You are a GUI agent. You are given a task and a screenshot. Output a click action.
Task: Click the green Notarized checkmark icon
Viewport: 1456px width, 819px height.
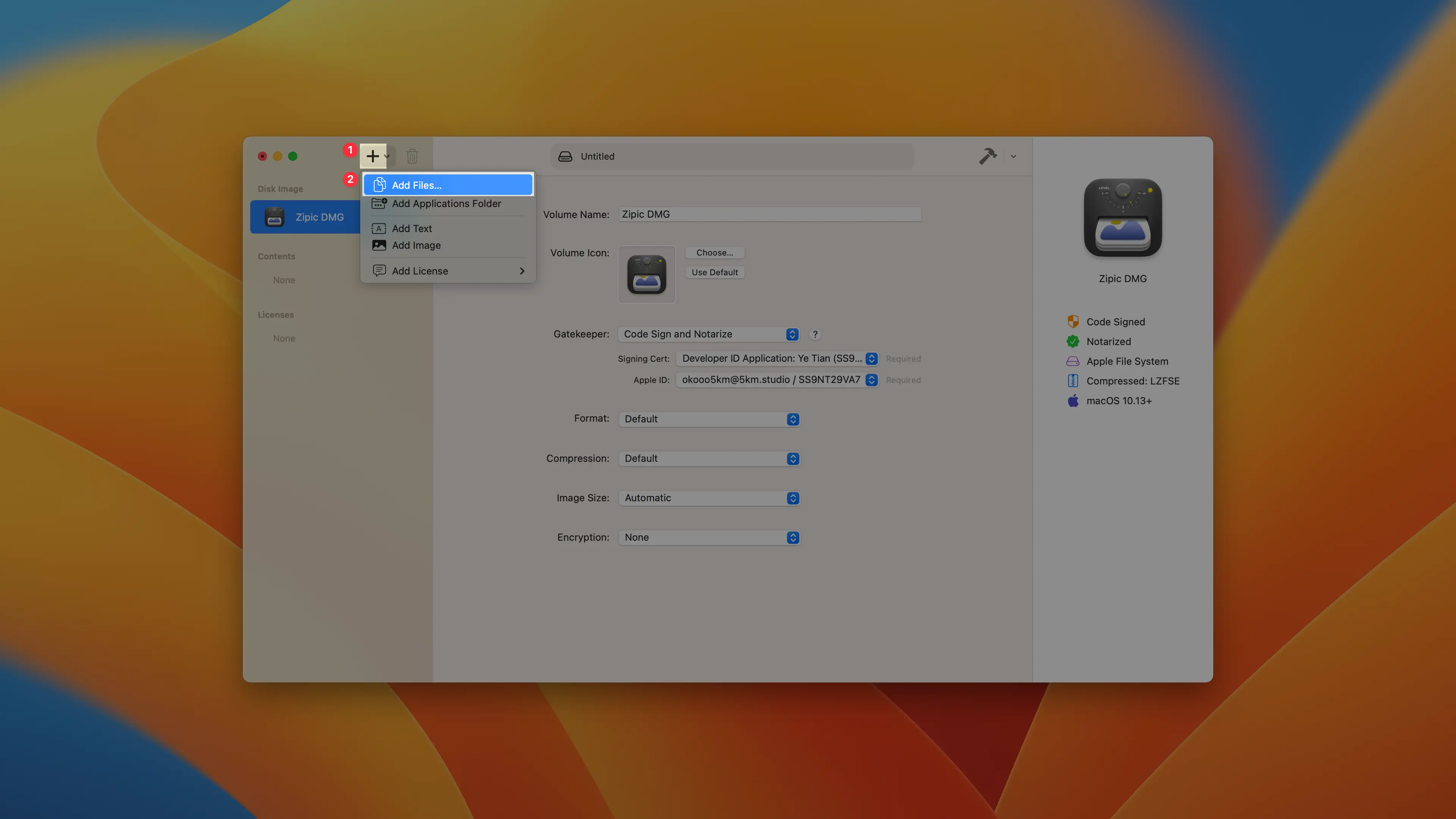(x=1073, y=341)
